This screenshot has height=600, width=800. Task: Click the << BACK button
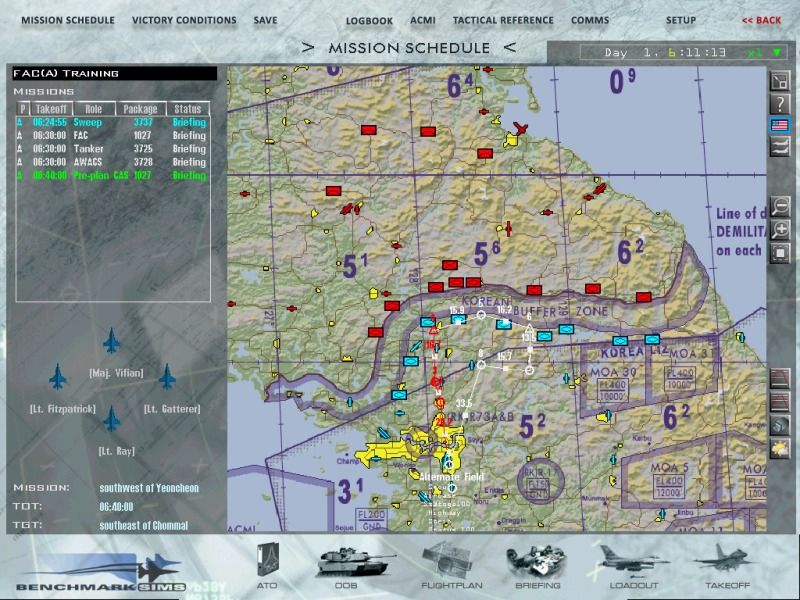(x=761, y=20)
